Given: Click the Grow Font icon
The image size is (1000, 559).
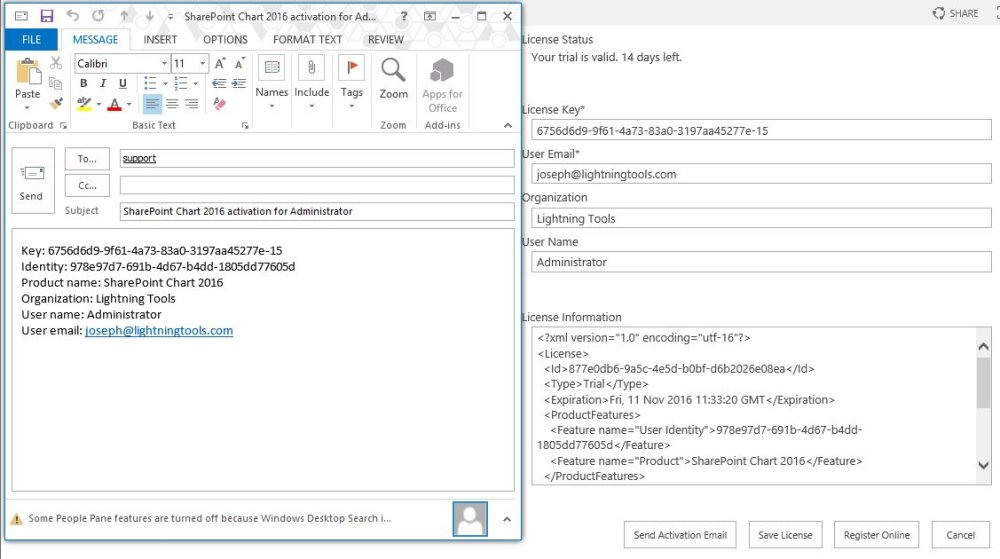Looking at the screenshot, I should 220,63.
